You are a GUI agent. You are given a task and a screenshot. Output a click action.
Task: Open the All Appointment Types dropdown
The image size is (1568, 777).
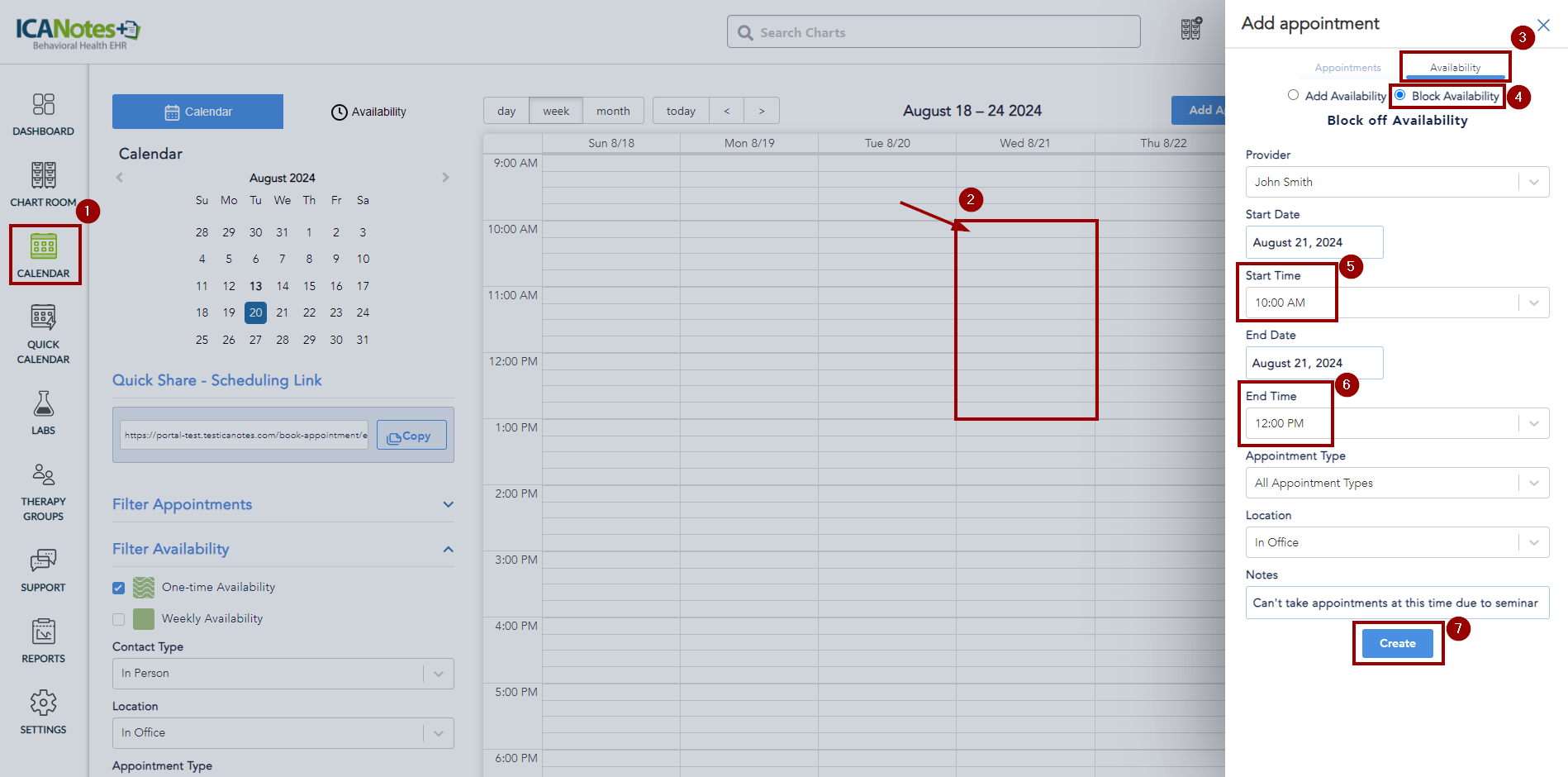(1396, 483)
